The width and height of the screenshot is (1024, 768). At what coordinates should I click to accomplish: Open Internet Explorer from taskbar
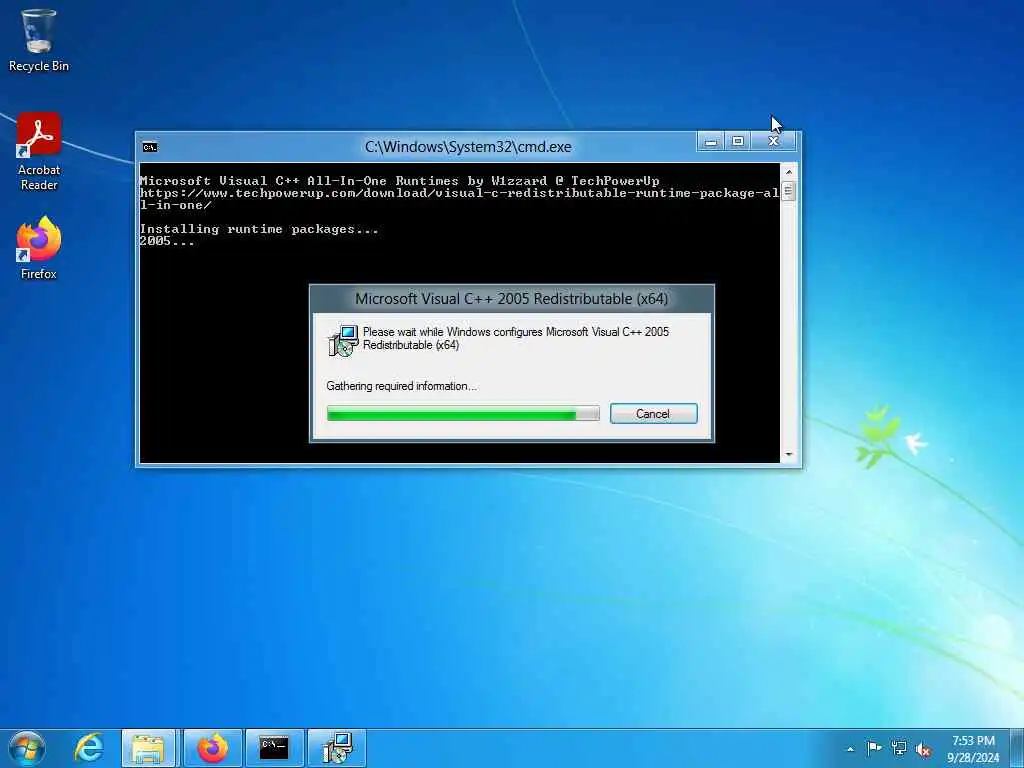point(89,748)
